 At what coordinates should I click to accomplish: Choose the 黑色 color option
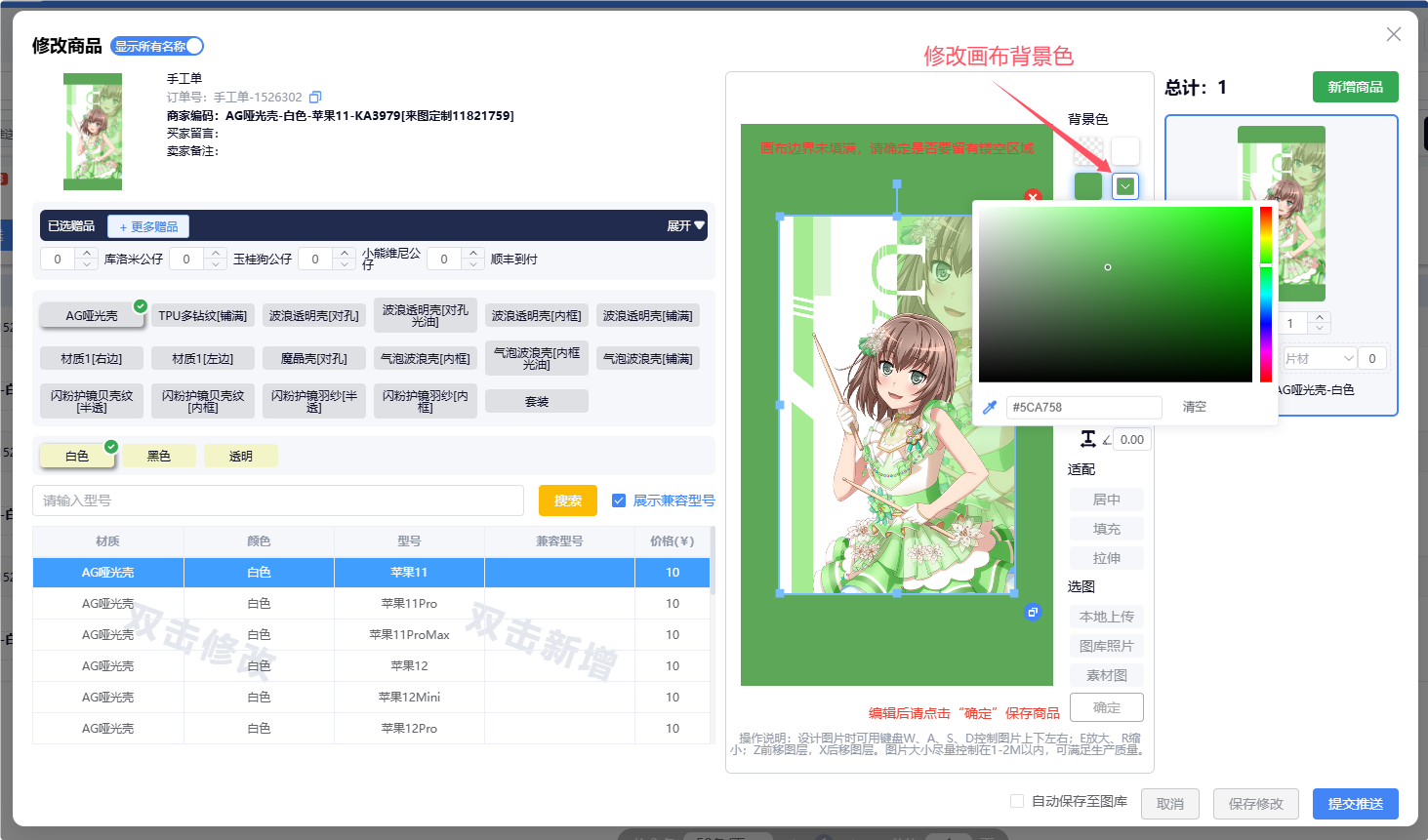(x=159, y=456)
